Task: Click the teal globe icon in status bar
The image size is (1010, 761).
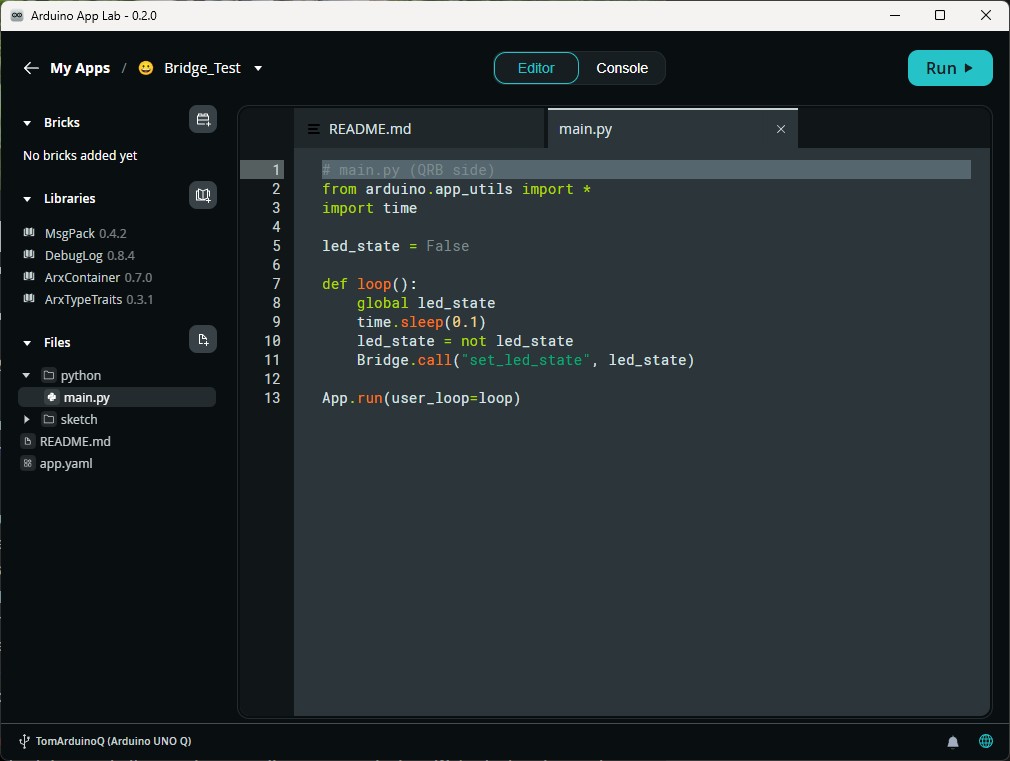Action: [986, 741]
